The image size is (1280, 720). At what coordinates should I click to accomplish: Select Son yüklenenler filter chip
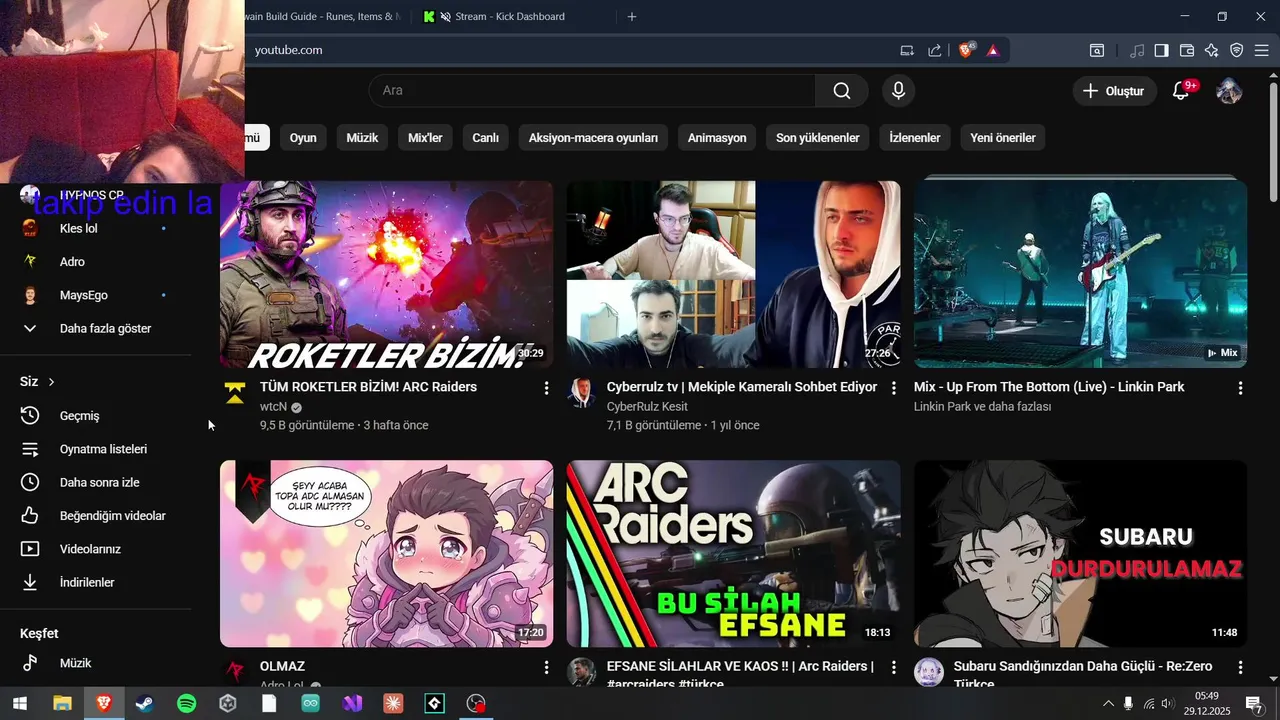coord(818,138)
